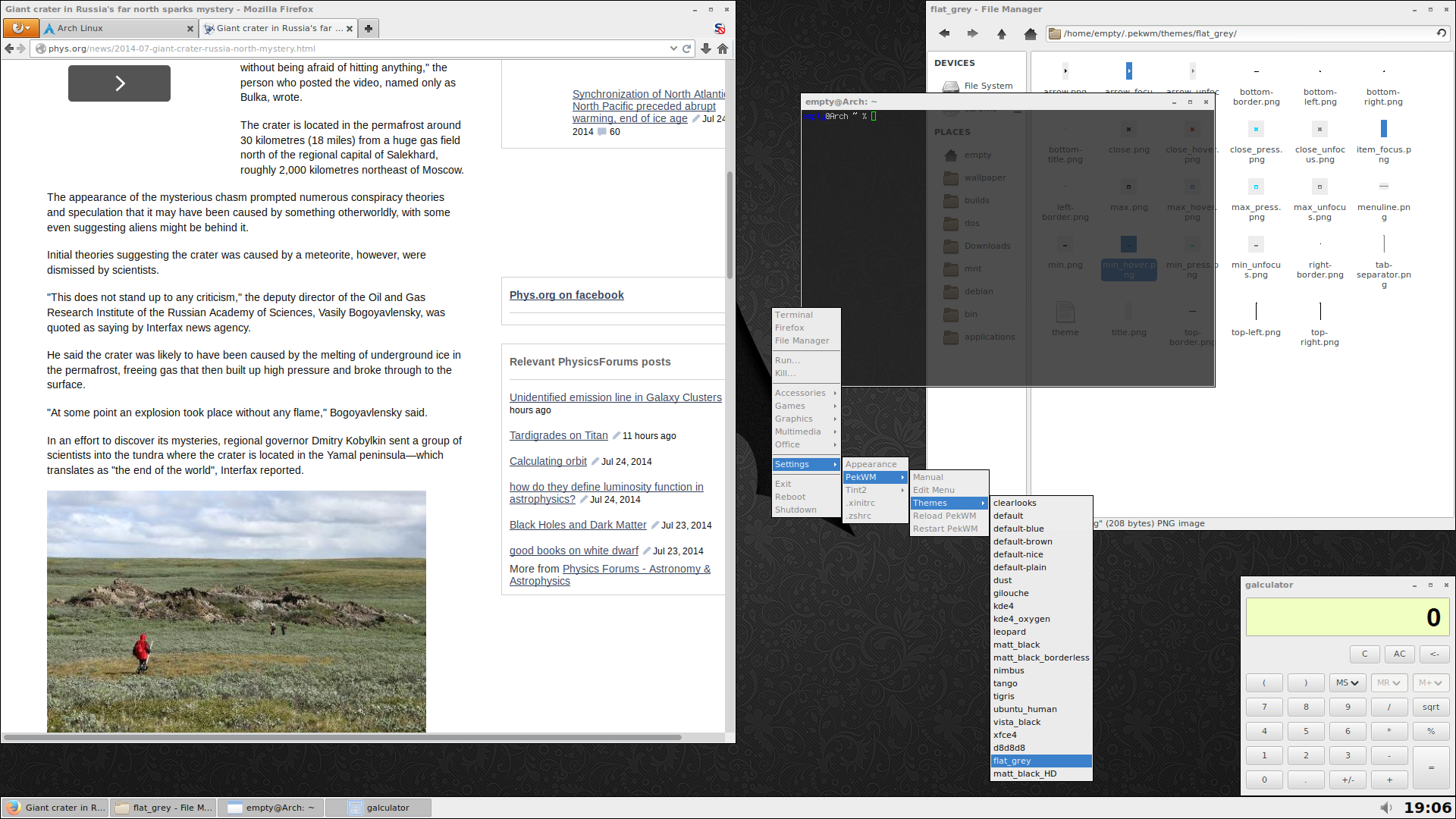
Task: Click calculator equals button
Action: 1431,767
